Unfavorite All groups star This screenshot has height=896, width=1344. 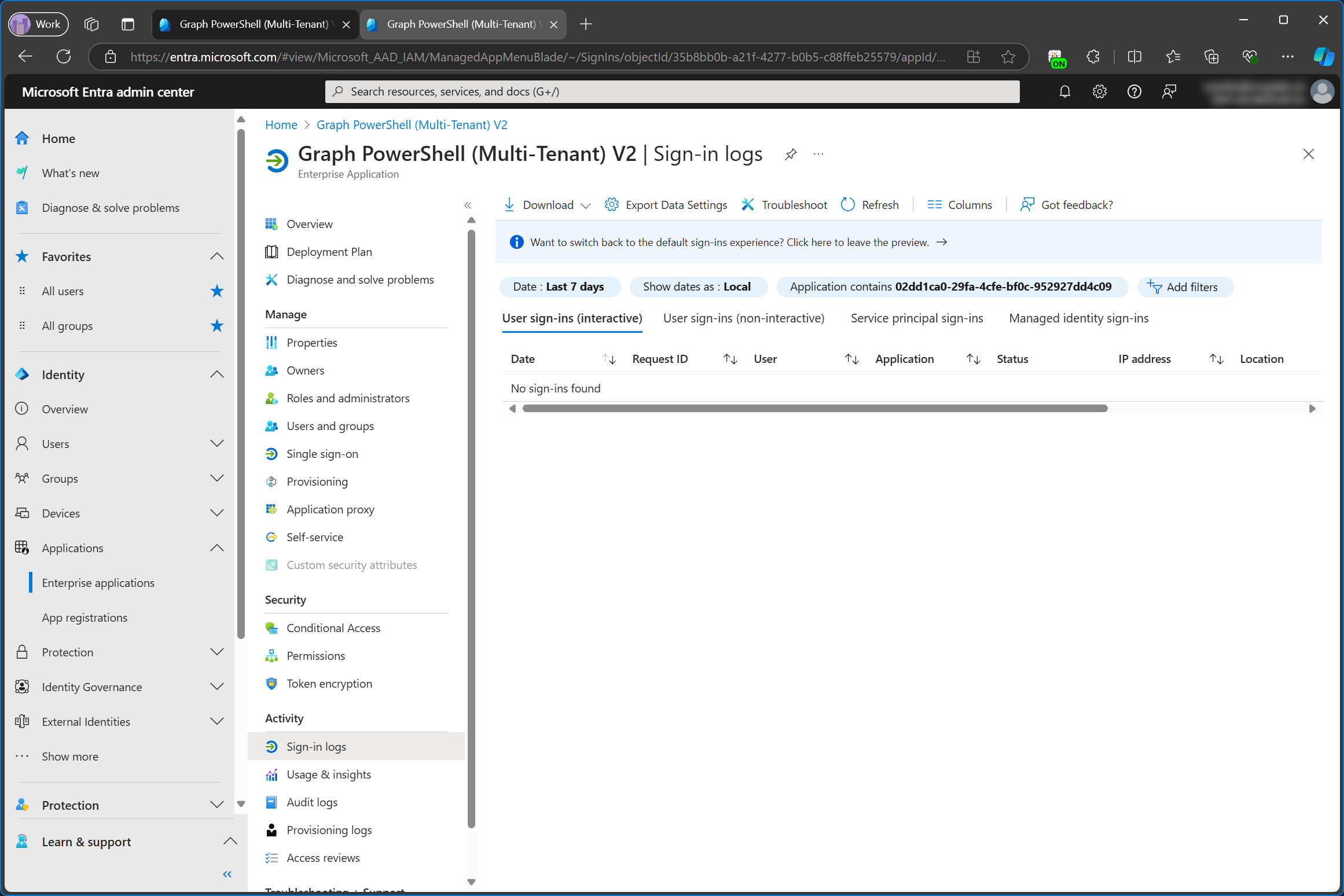pyautogui.click(x=216, y=326)
